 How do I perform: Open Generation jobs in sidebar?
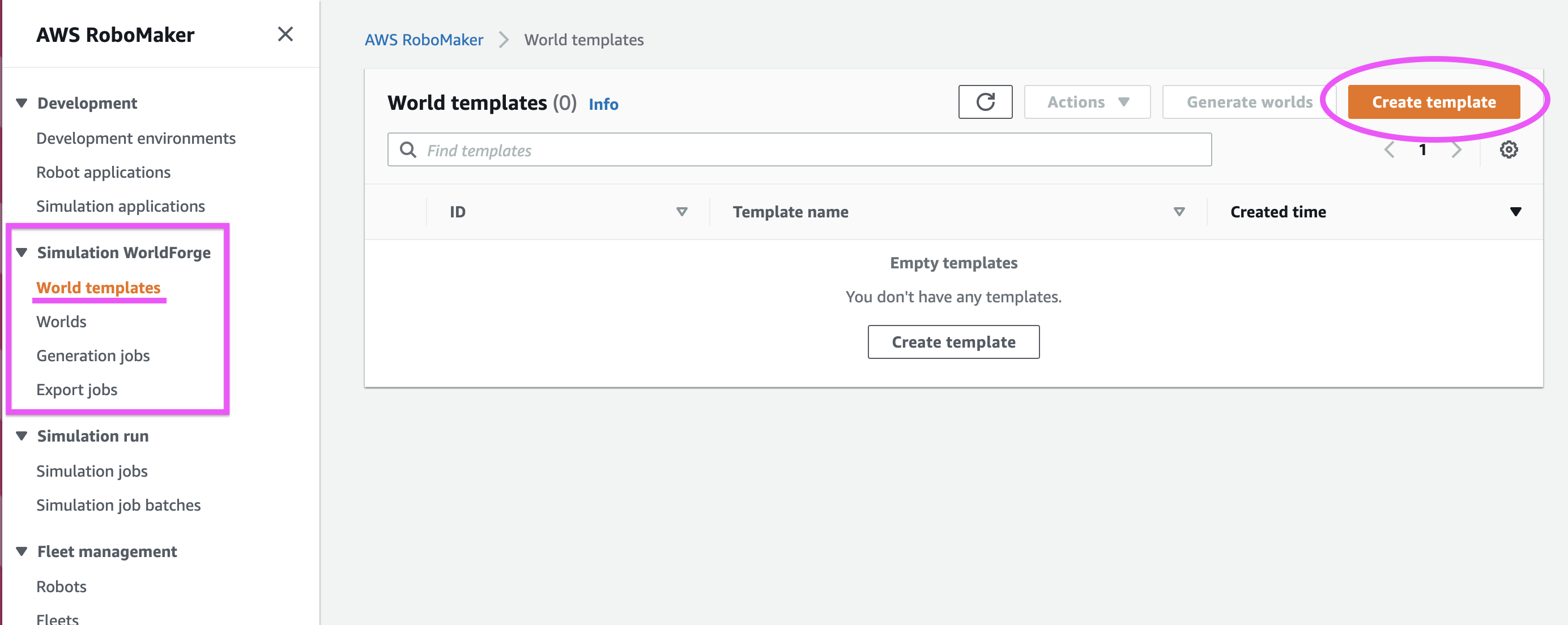pyautogui.click(x=93, y=356)
